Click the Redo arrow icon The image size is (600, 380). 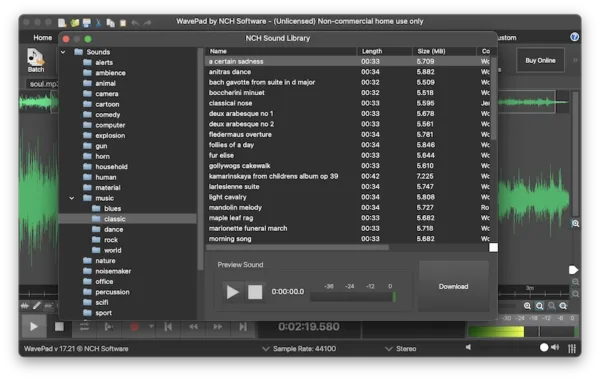(147, 23)
